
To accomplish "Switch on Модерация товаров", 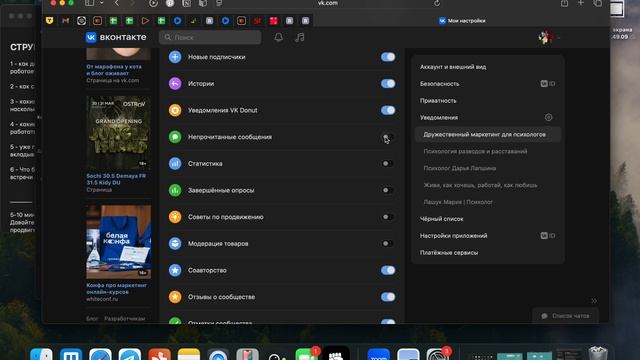I will click(x=388, y=244).
